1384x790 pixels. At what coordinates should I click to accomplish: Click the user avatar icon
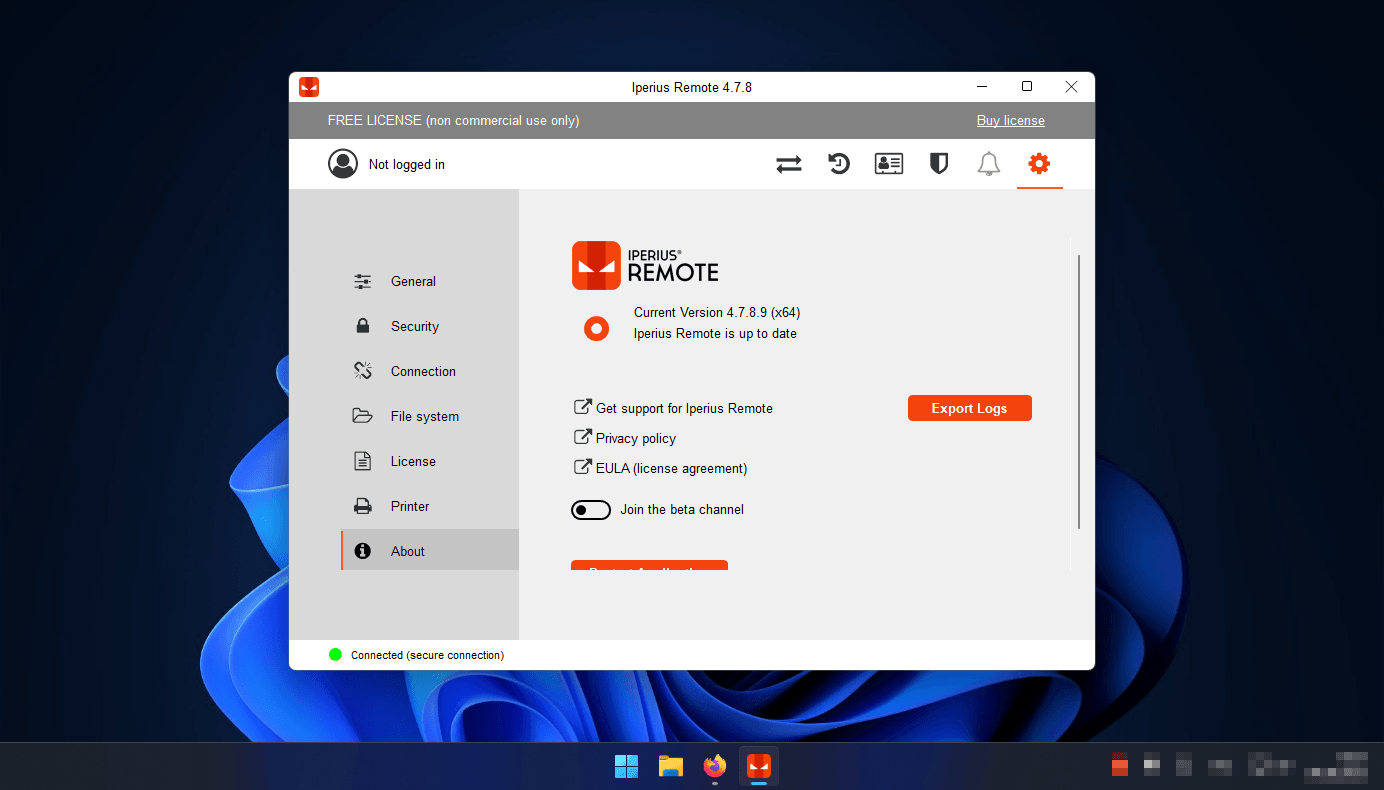click(343, 164)
